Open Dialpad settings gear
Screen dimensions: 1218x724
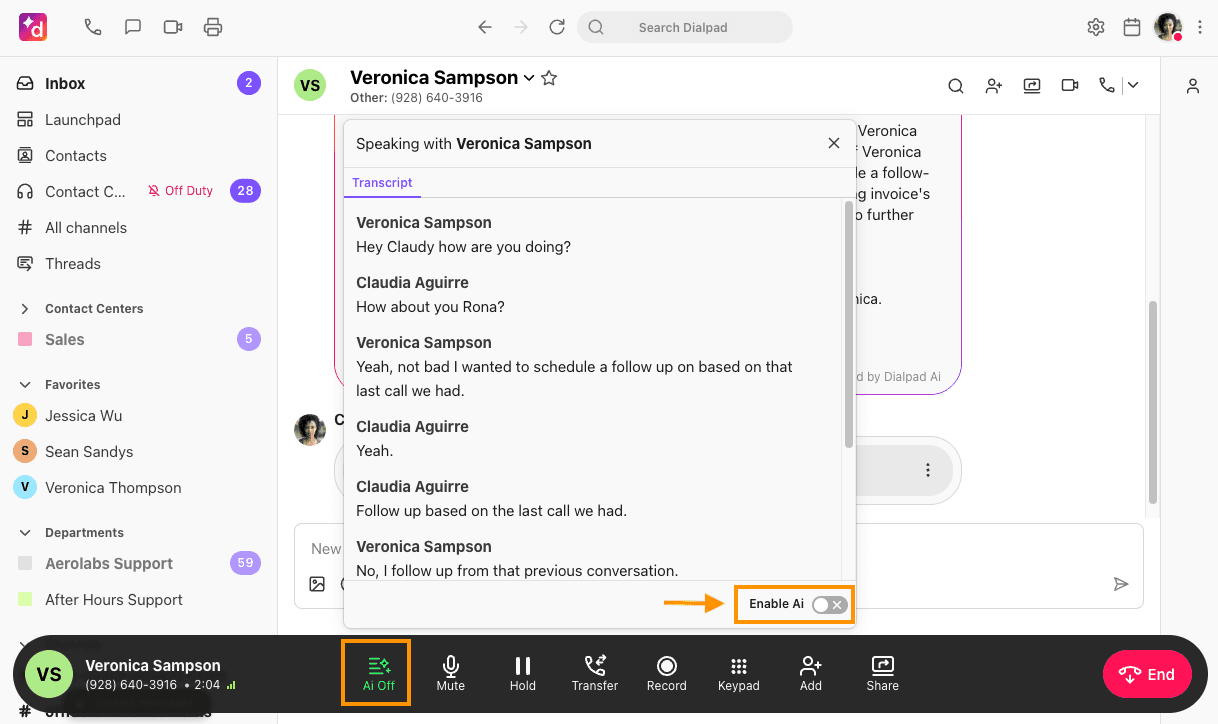click(x=1095, y=27)
